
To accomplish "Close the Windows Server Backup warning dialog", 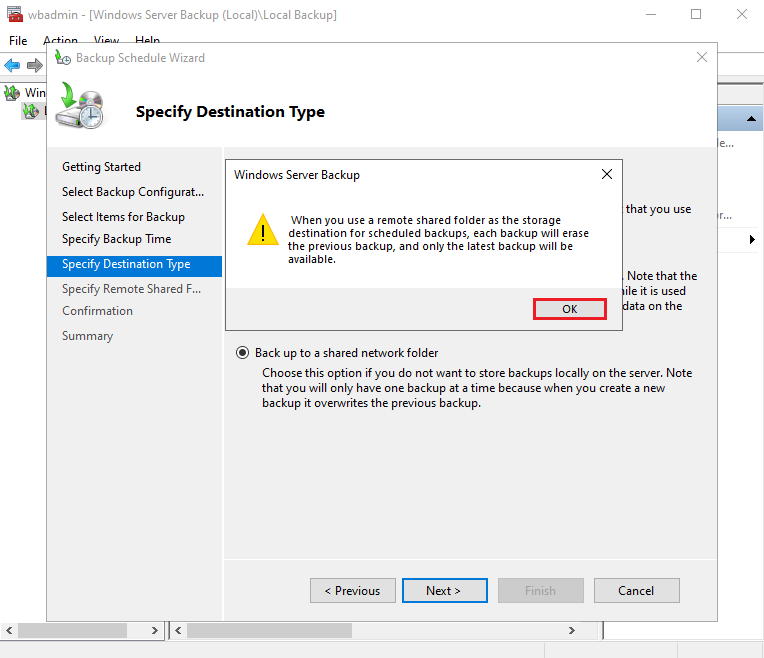I will [606, 174].
